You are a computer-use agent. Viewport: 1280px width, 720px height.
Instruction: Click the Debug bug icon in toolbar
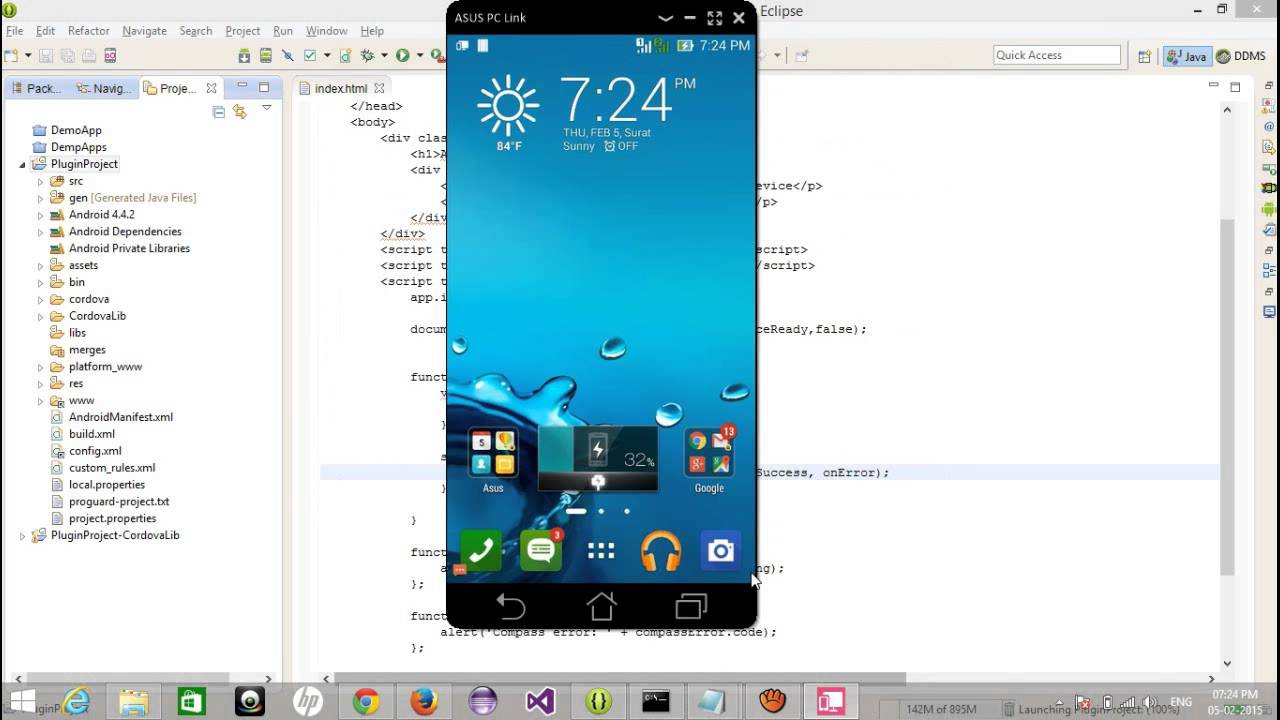point(368,56)
